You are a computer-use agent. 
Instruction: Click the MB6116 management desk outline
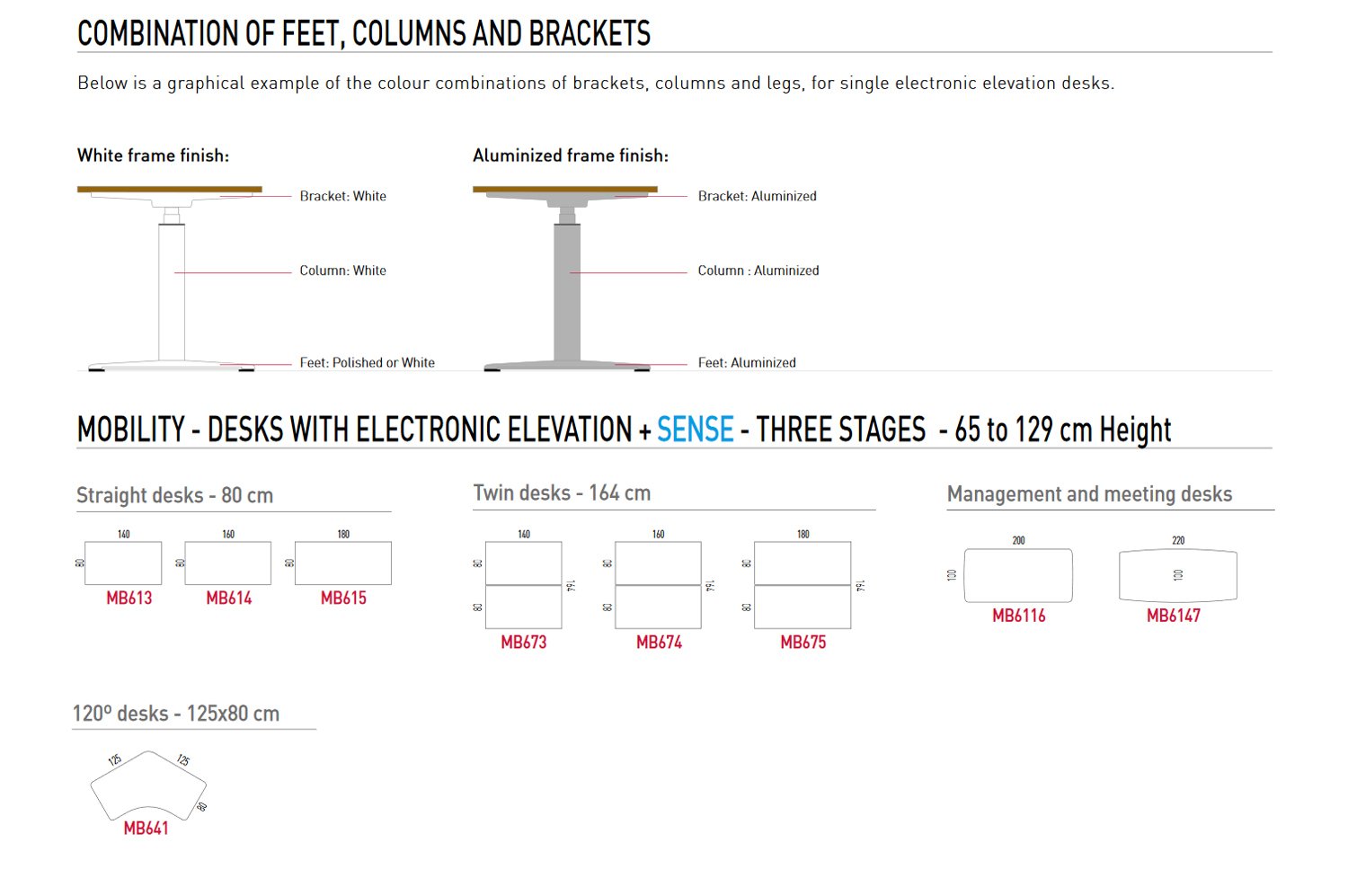(1018, 575)
